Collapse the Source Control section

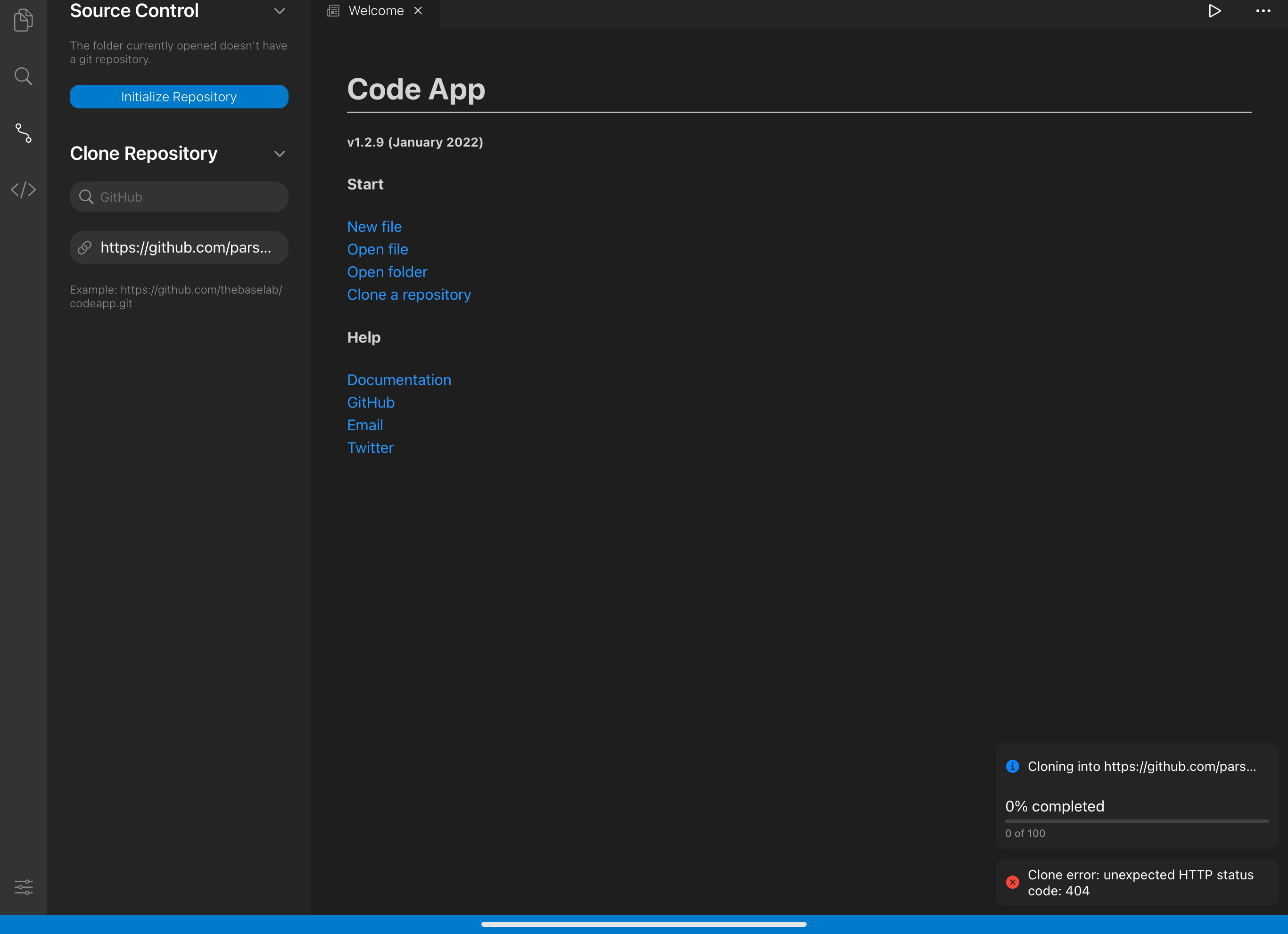click(x=279, y=11)
